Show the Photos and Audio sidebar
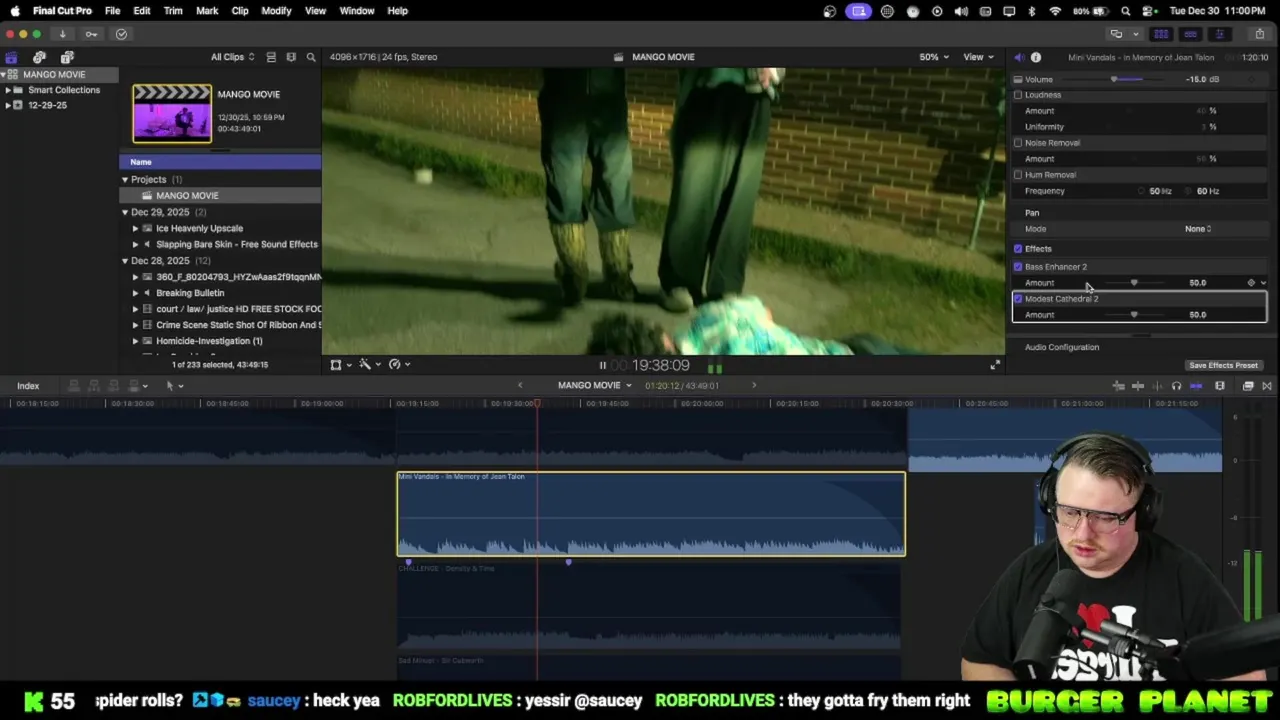Image resolution: width=1280 pixels, height=720 pixels. [x=39, y=57]
